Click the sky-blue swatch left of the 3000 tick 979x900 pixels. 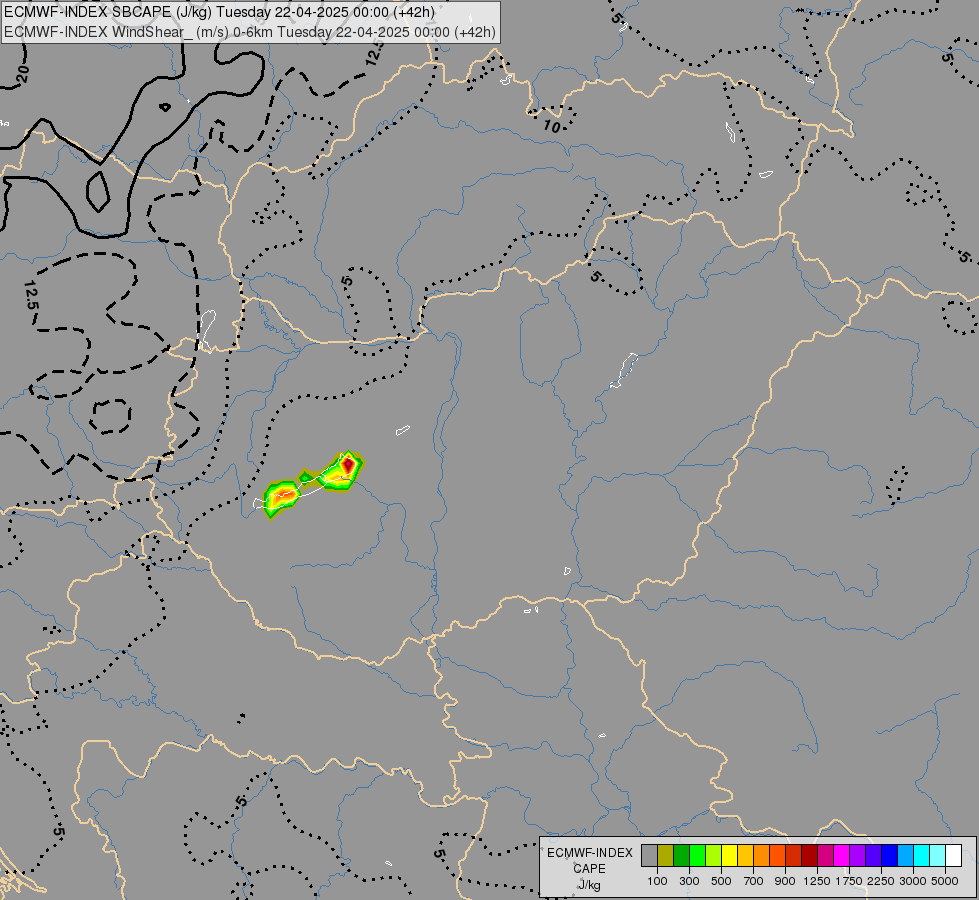(905, 855)
